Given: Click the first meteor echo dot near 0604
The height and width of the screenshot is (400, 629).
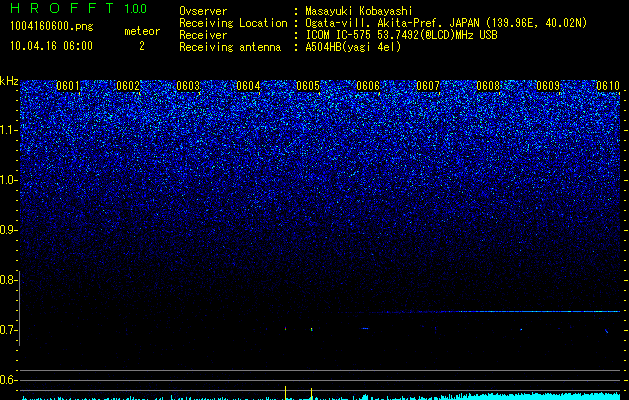Looking at the screenshot, I should pos(285,329).
